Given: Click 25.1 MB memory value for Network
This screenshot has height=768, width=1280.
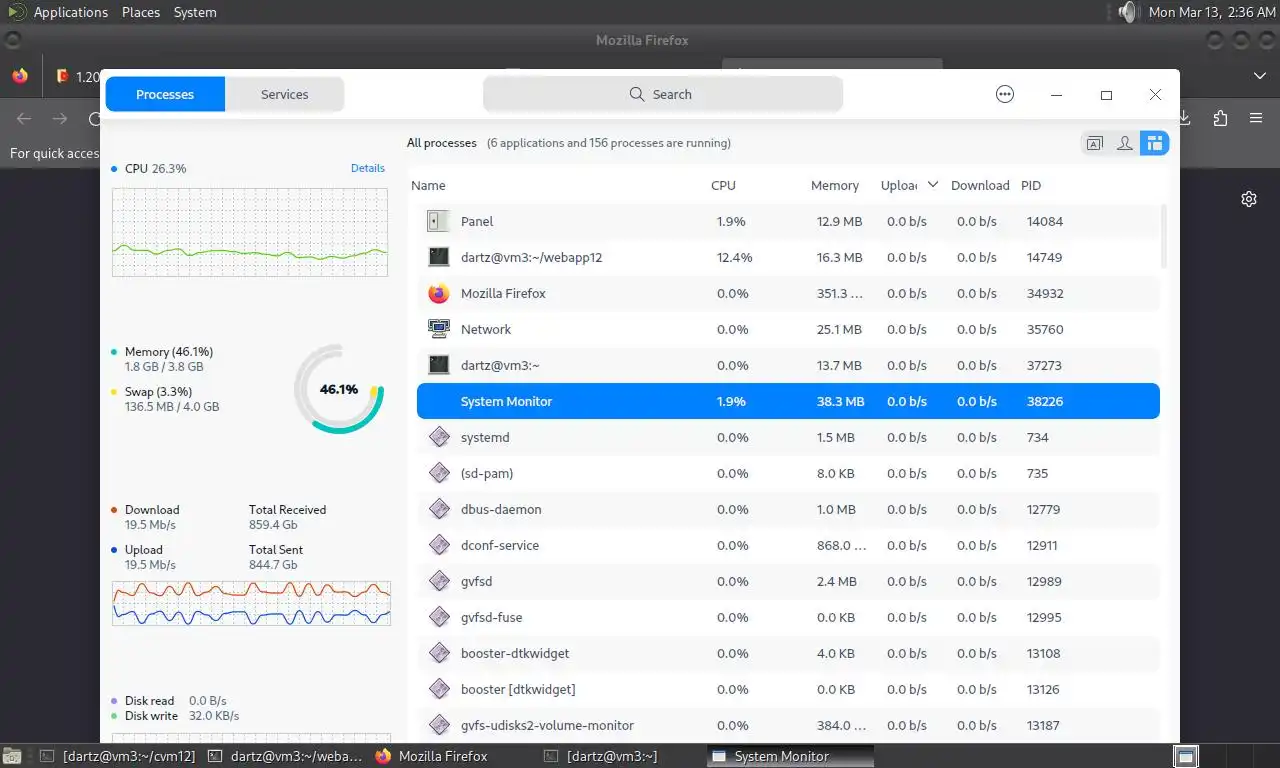Looking at the screenshot, I should (839, 329).
